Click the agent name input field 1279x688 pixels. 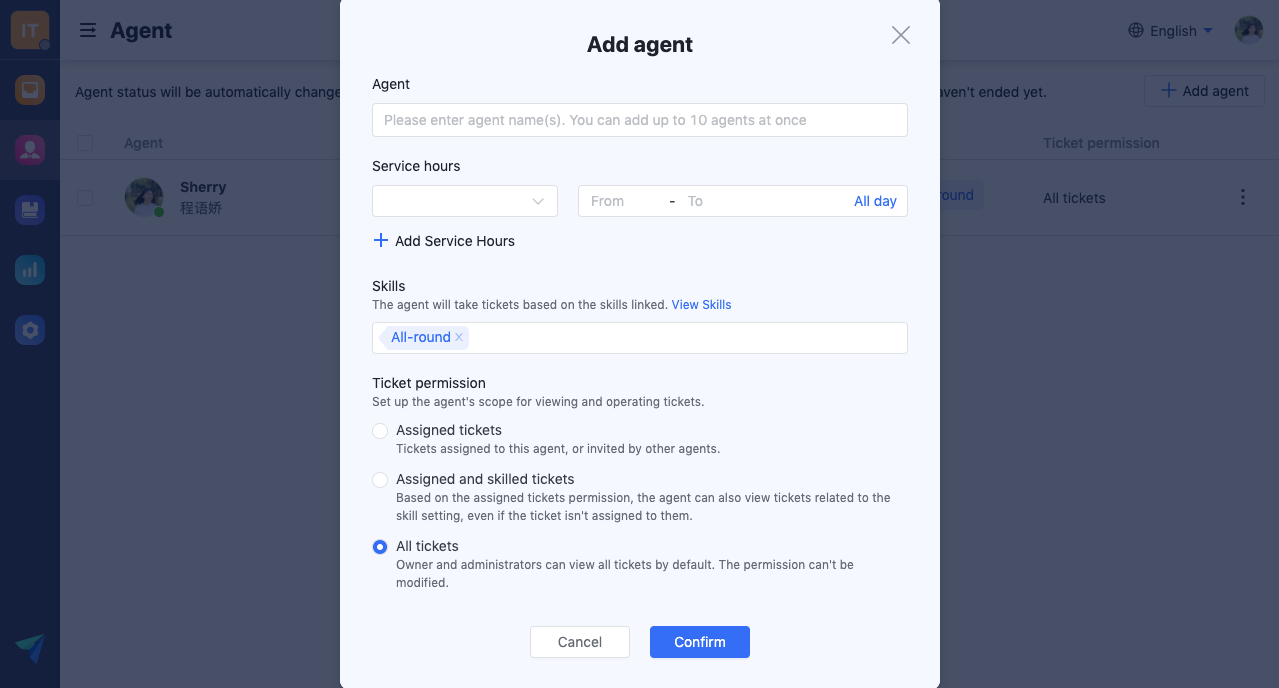coord(640,120)
